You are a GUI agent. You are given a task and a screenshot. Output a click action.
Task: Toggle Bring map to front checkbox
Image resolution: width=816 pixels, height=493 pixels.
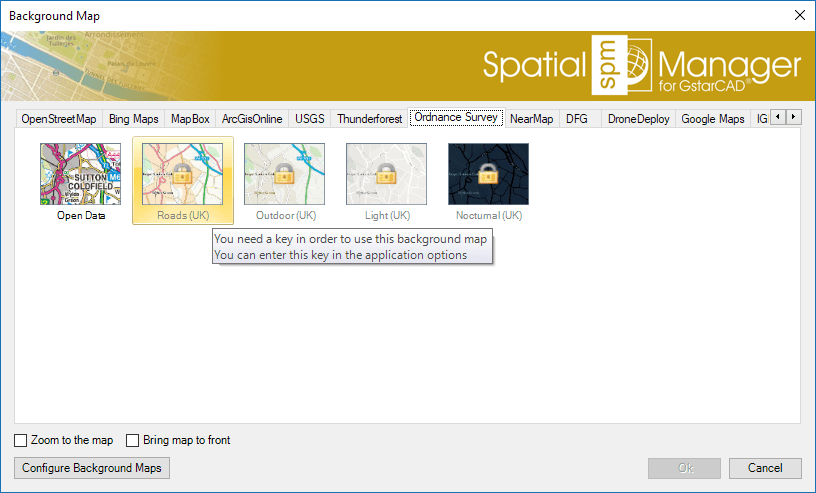[133, 440]
